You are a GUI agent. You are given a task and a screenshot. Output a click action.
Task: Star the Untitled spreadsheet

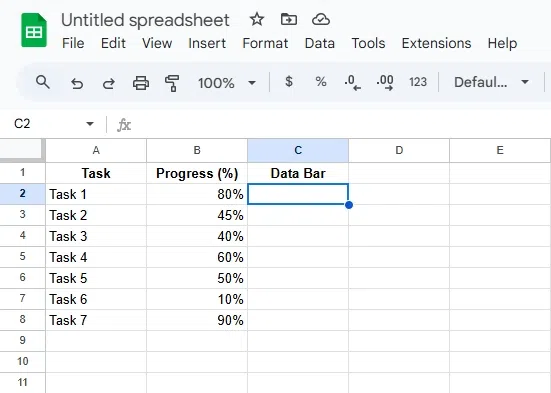(x=257, y=19)
